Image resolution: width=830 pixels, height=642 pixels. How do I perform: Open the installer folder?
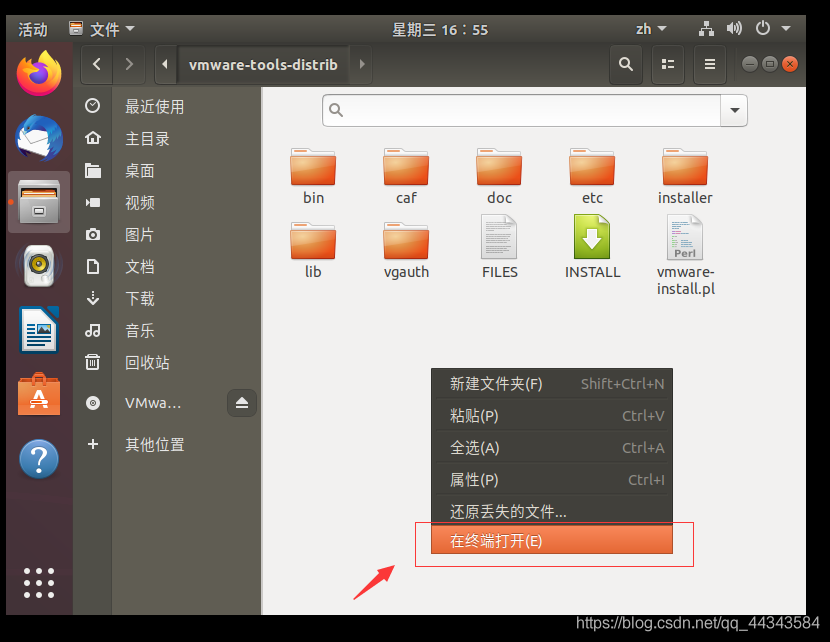[685, 177]
